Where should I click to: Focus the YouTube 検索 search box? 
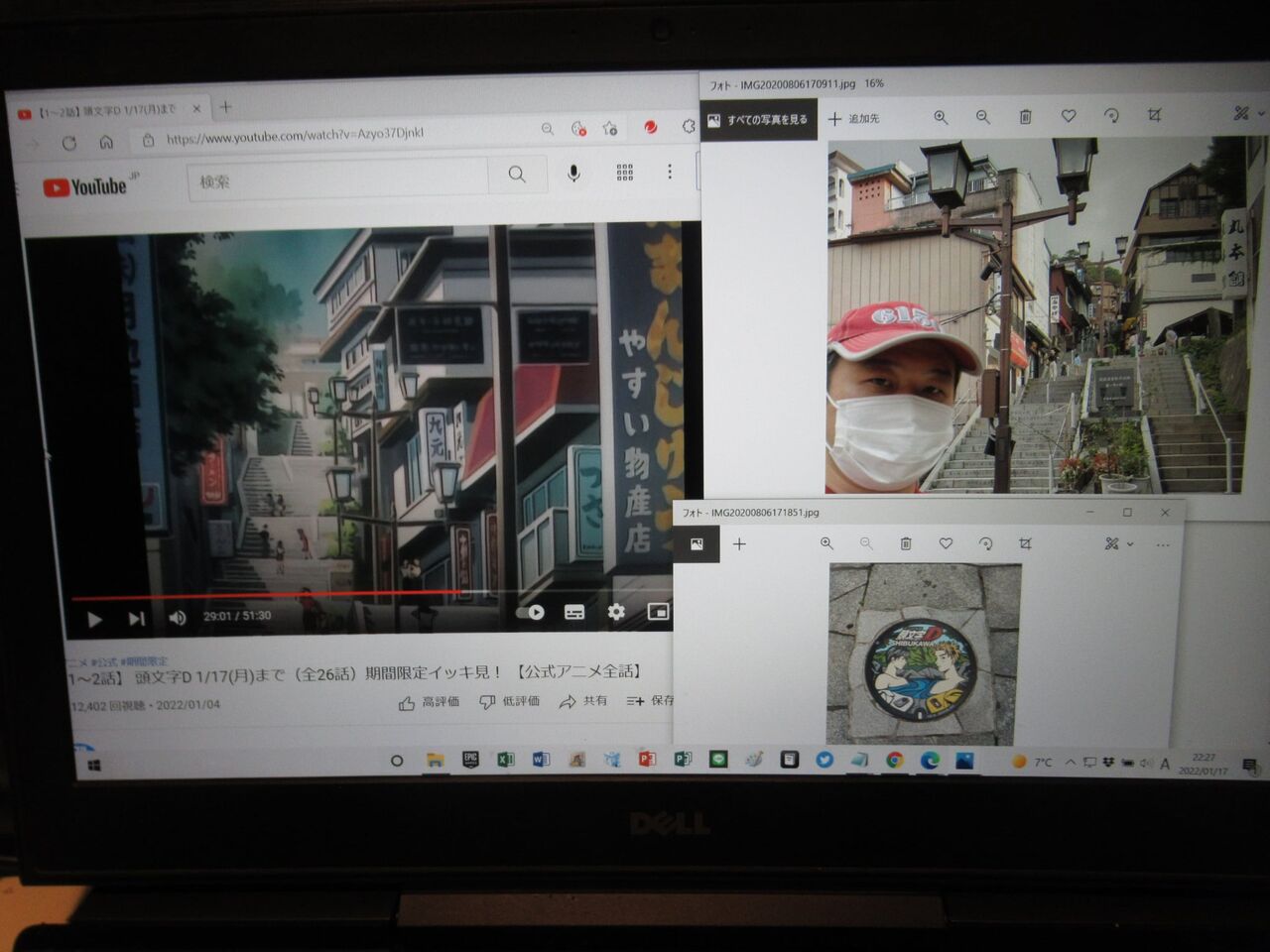point(337,178)
